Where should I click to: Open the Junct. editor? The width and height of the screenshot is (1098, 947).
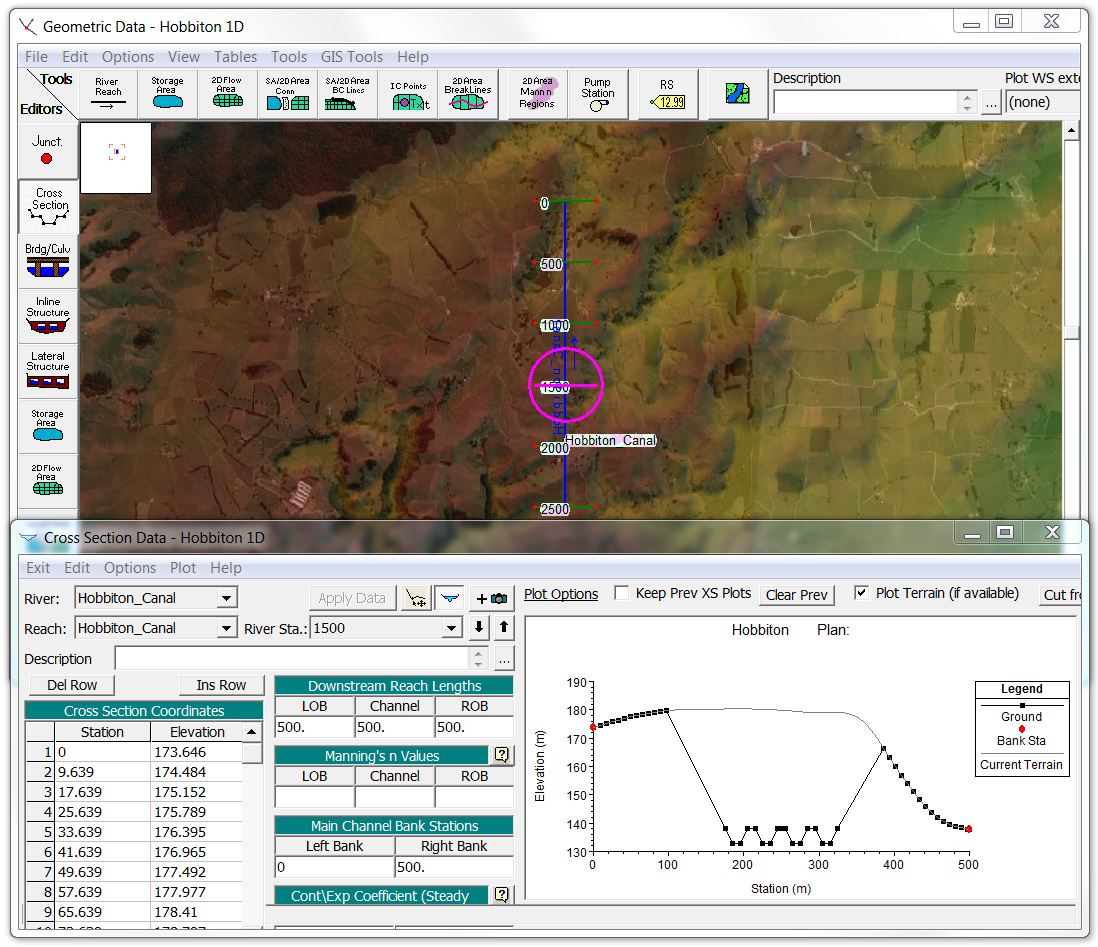click(x=47, y=150)
